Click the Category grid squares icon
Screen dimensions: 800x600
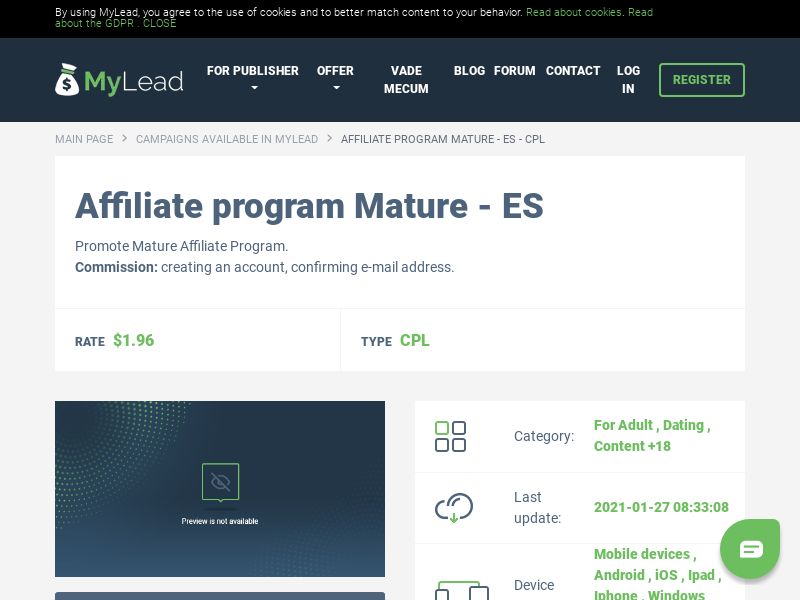(x=450, y=436)
